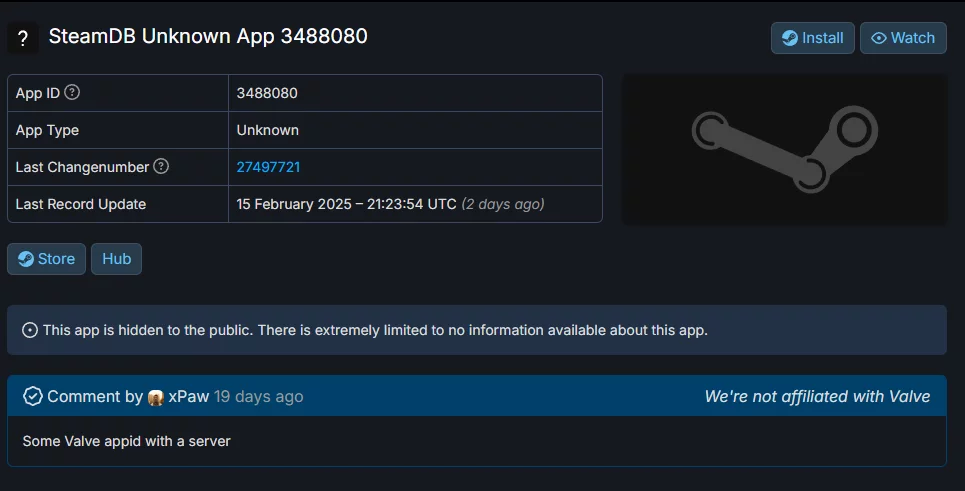Screen dimensions: 965x491
Task: Click 'We're not affiliated with Valve' text
Action: pos(817,397)
